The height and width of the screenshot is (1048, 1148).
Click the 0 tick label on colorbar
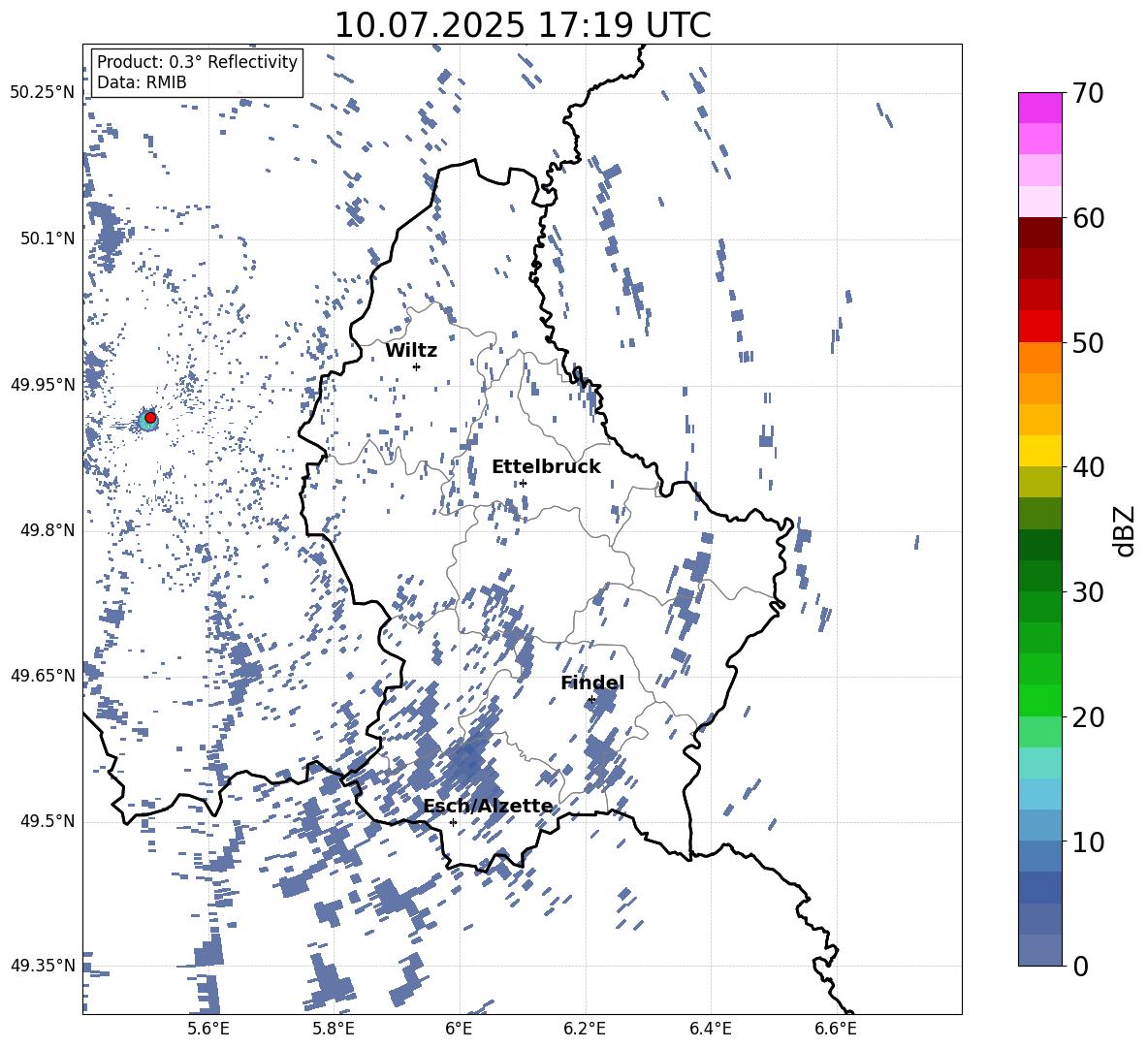1080,966
